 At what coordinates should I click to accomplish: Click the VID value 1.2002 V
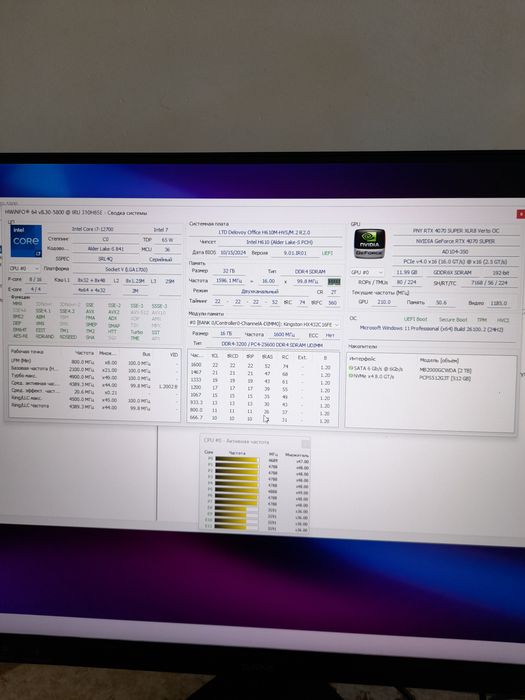(x=168, y=386)
